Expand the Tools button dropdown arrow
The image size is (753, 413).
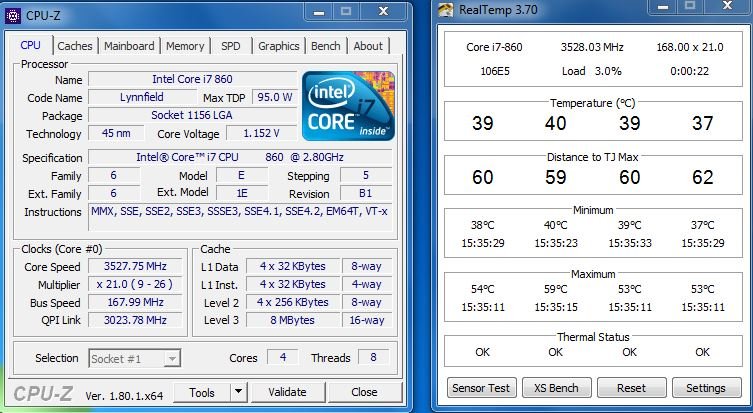point(239,392)
